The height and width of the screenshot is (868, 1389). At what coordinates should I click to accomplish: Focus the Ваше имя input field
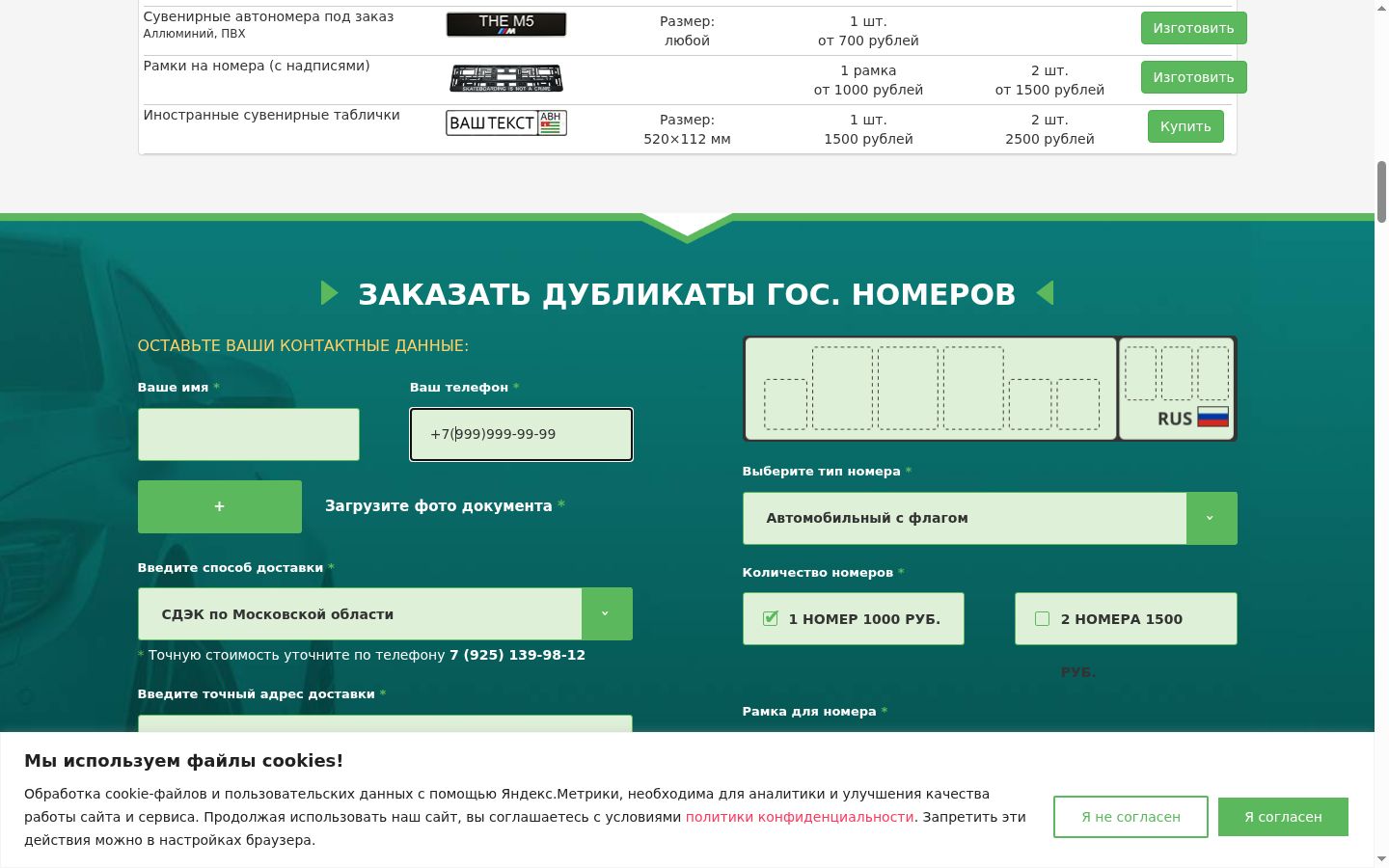pos(249,434)
